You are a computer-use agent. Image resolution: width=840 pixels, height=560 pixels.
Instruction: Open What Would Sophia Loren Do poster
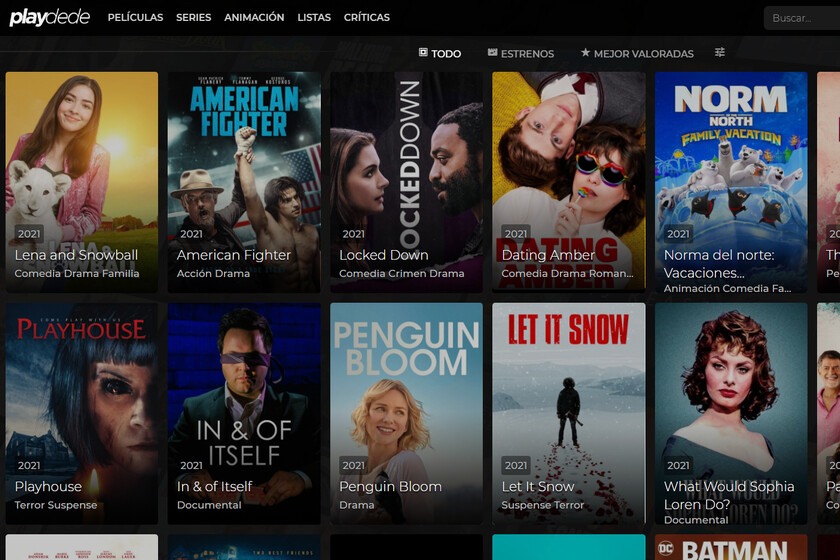click(x=731, y=413)
